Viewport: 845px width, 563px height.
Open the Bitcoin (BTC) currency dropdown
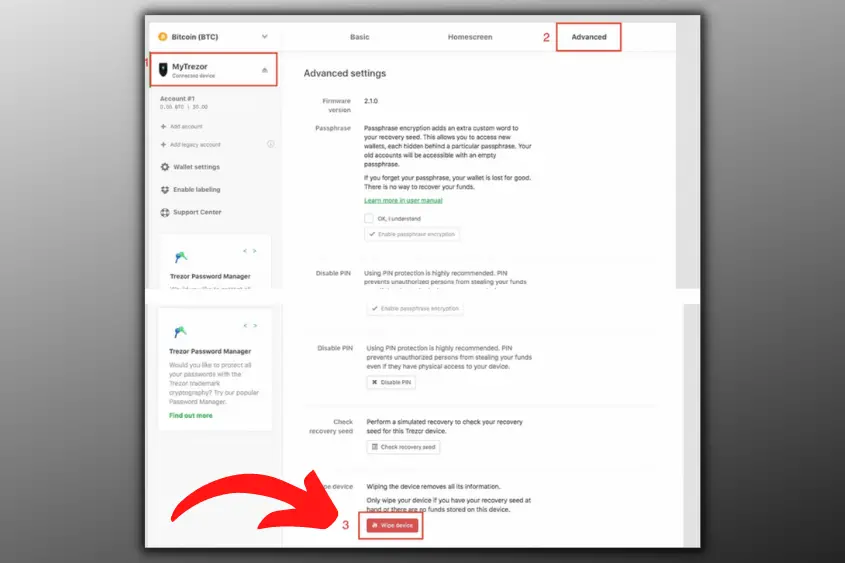[213, 37]
